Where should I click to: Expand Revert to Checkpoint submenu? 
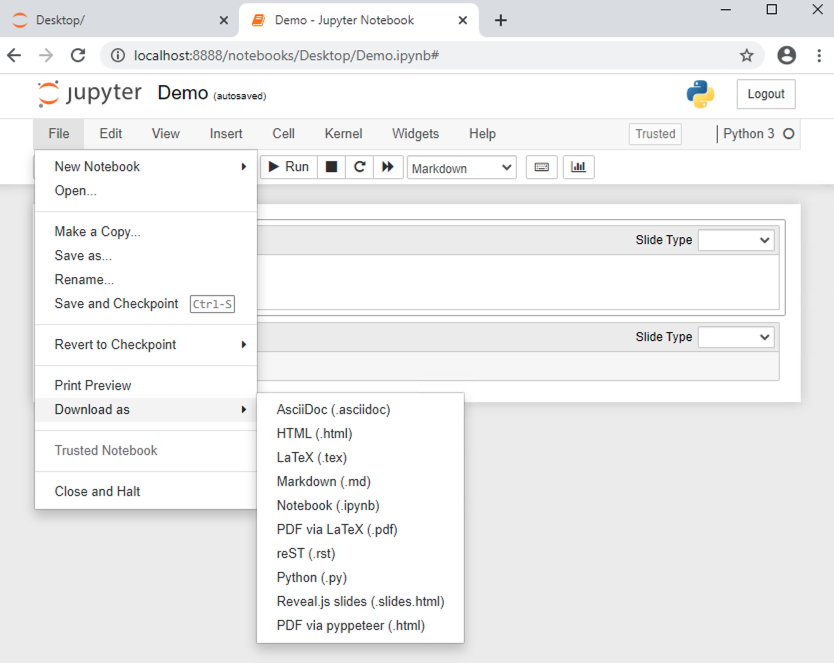(x=146, y=345)
